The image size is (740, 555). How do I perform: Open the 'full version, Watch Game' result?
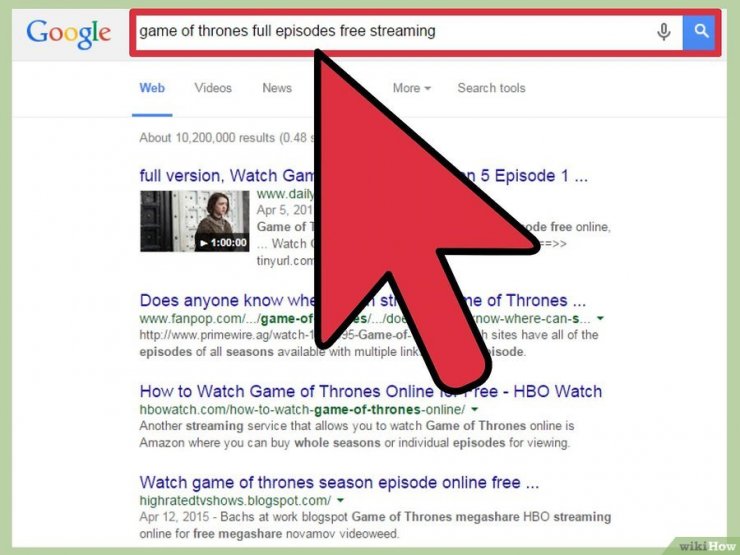point(363,176)
